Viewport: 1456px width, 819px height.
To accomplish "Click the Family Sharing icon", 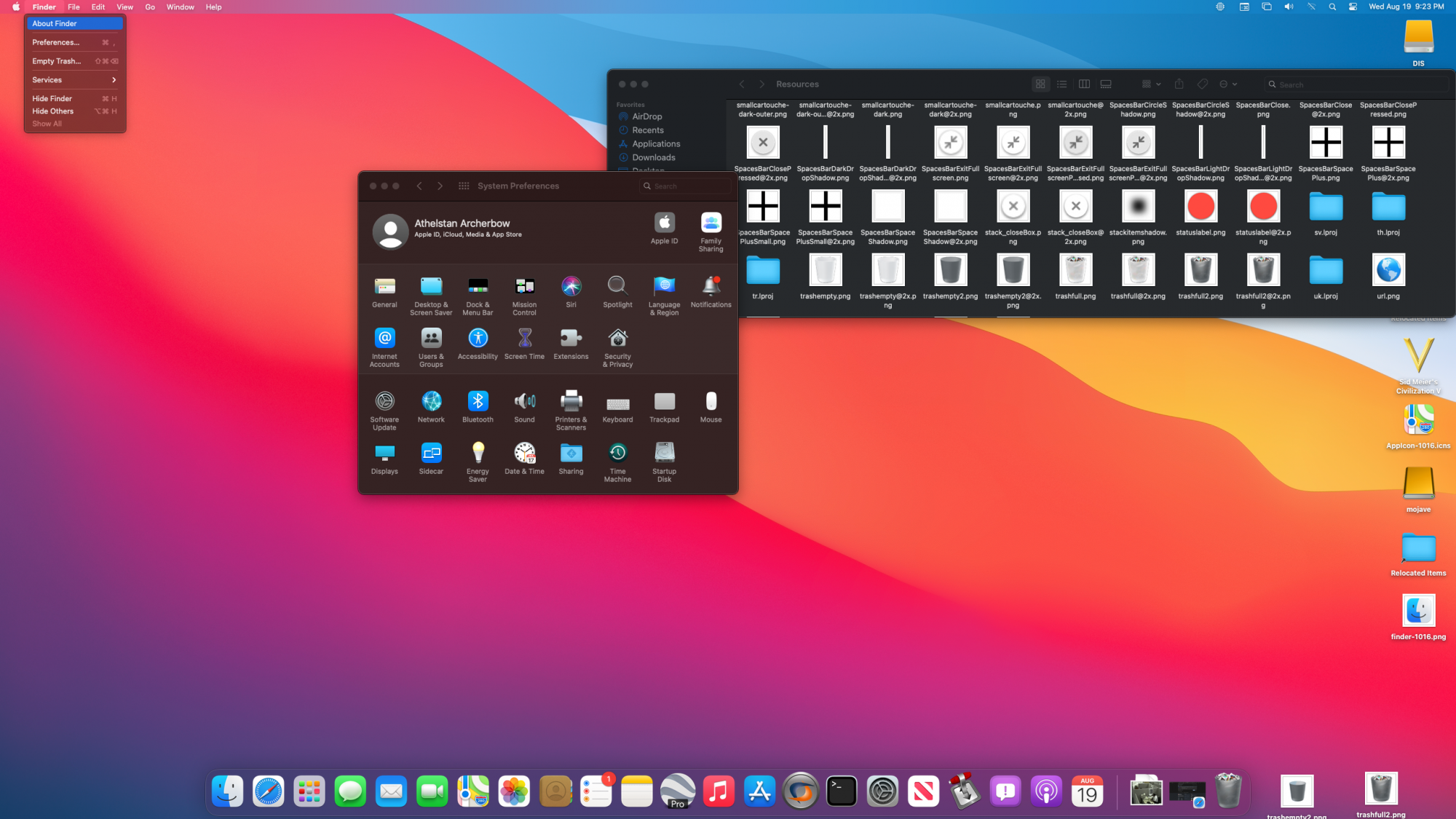I will coord(711,223).
